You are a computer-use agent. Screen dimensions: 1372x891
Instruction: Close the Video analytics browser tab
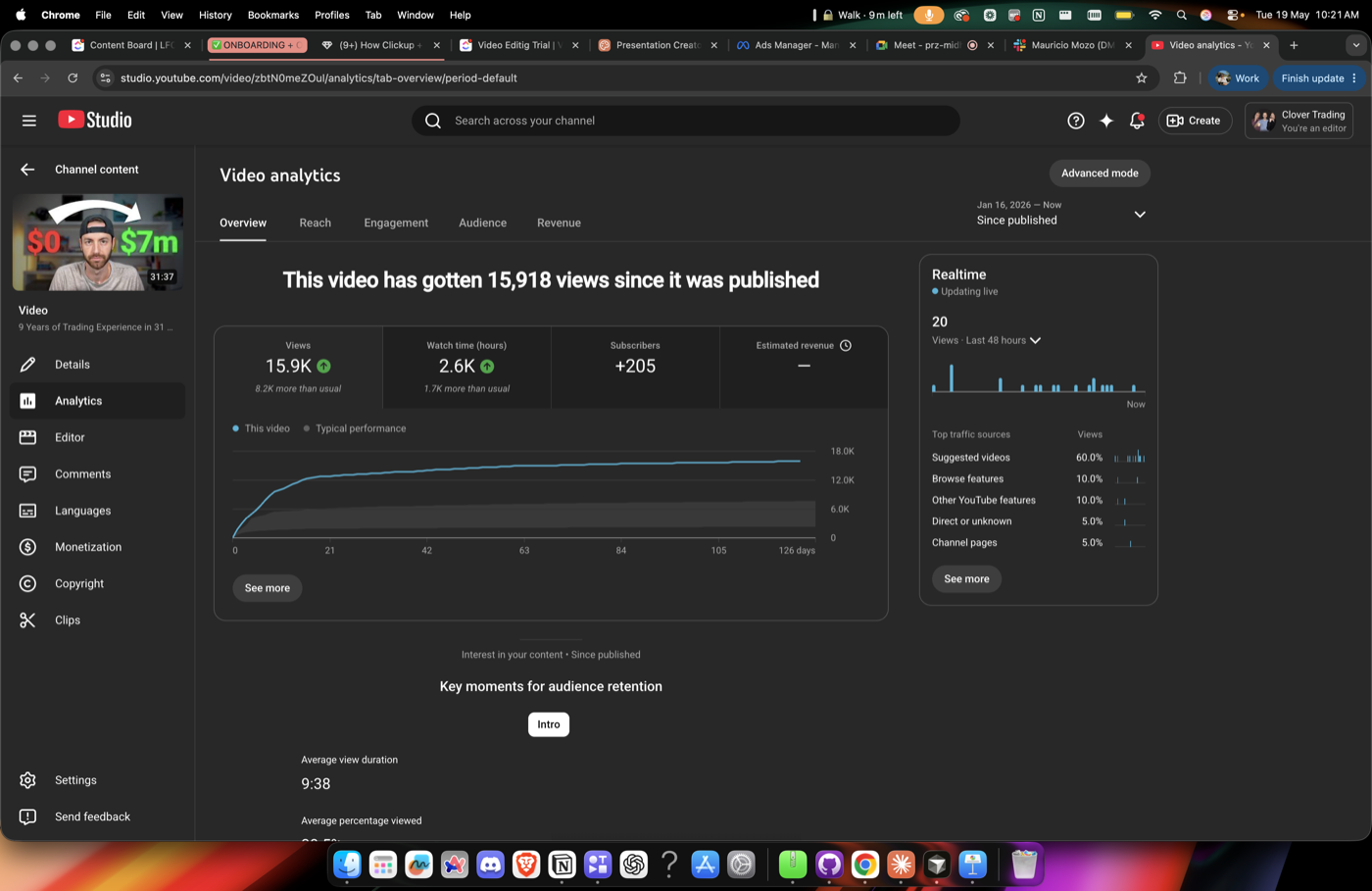click(x=1266, y=45)
